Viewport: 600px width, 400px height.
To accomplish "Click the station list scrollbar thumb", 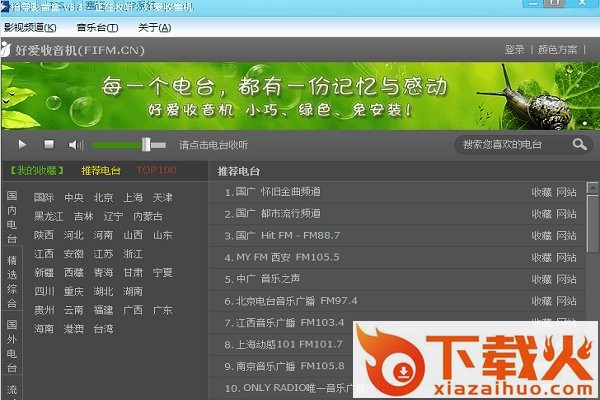I will click(593, 223).
